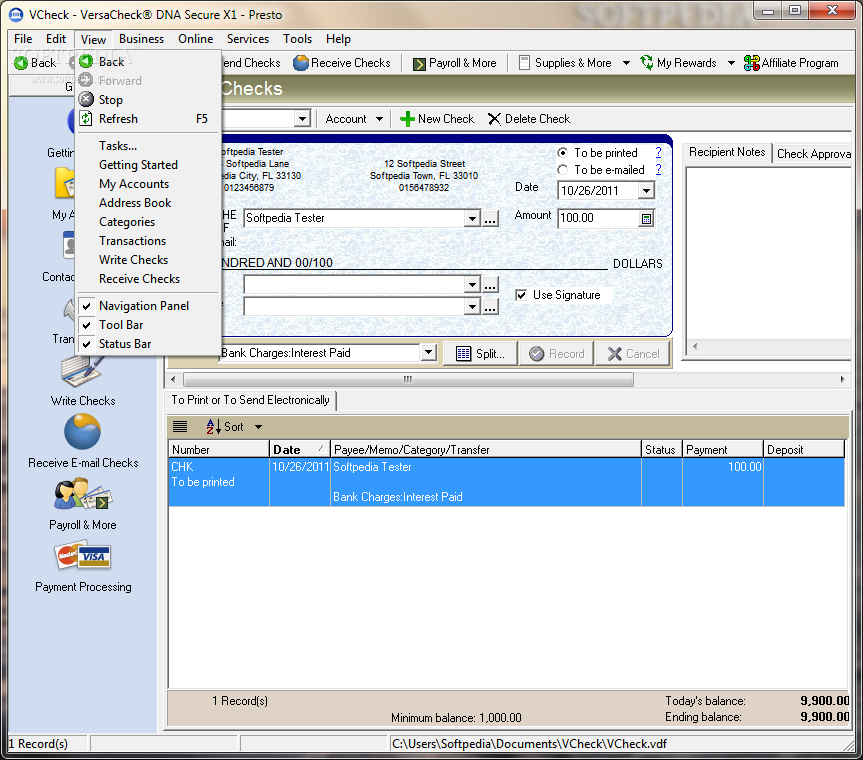Click green plus New Check icon
The width and height of the screenshot is (863, 760).
[407, 119]
